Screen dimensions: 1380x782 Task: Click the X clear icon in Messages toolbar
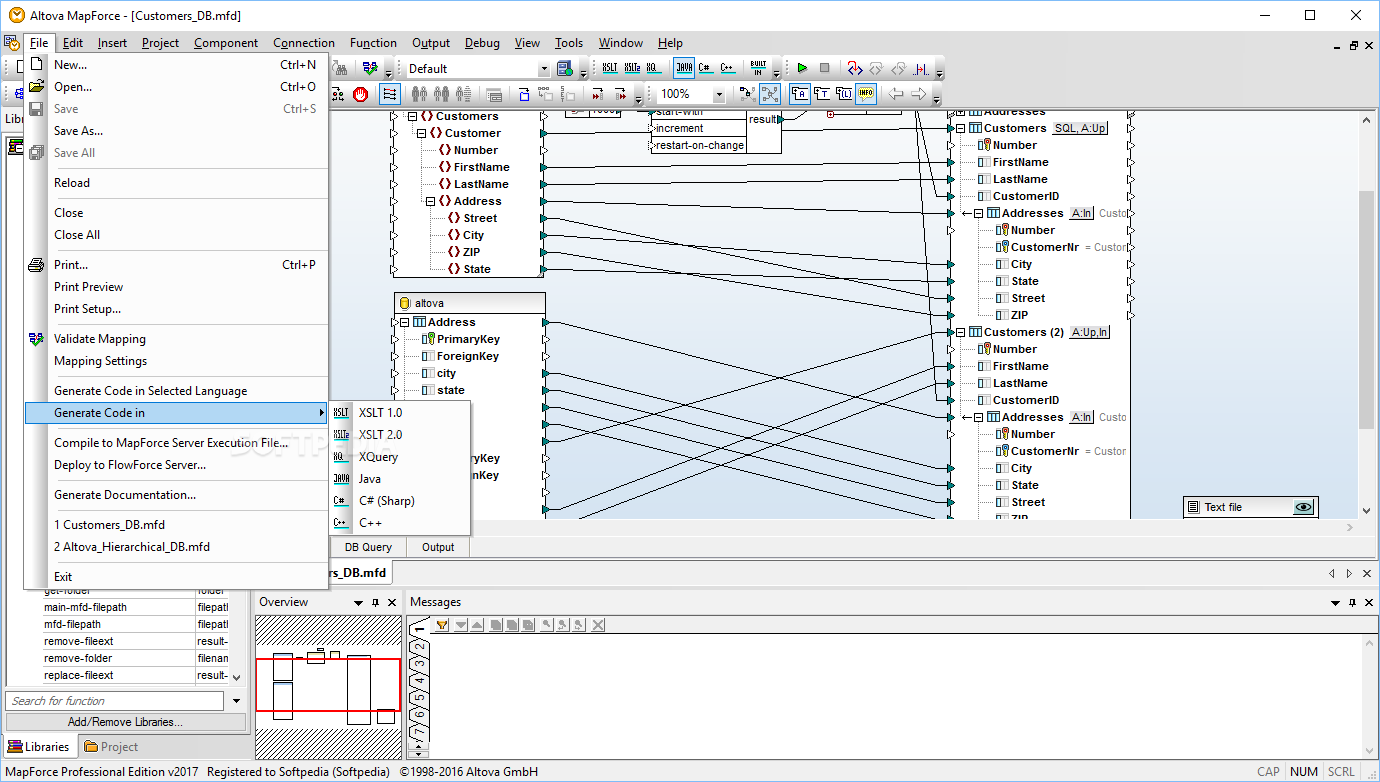coord(598,625)
